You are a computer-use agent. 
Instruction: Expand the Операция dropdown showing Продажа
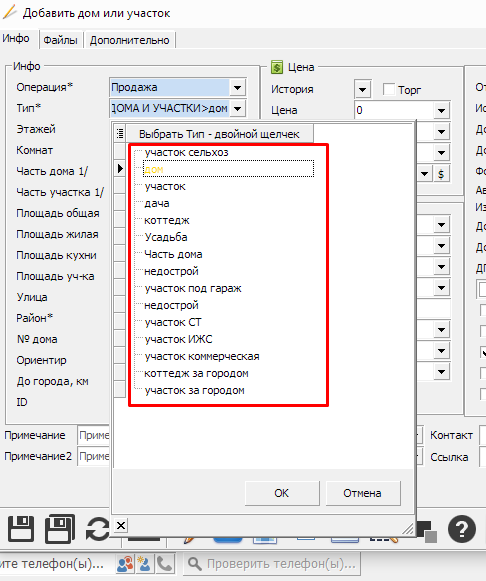coord(237,88)
